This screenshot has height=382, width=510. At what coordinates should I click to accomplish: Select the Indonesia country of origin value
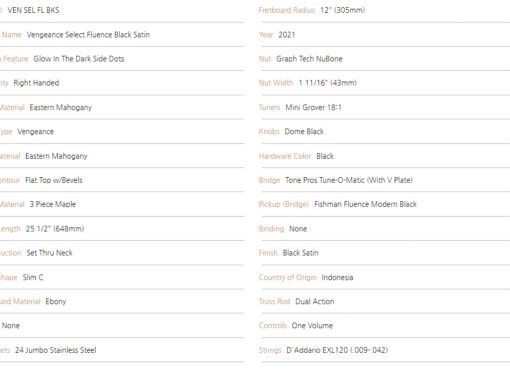point(337,277)
